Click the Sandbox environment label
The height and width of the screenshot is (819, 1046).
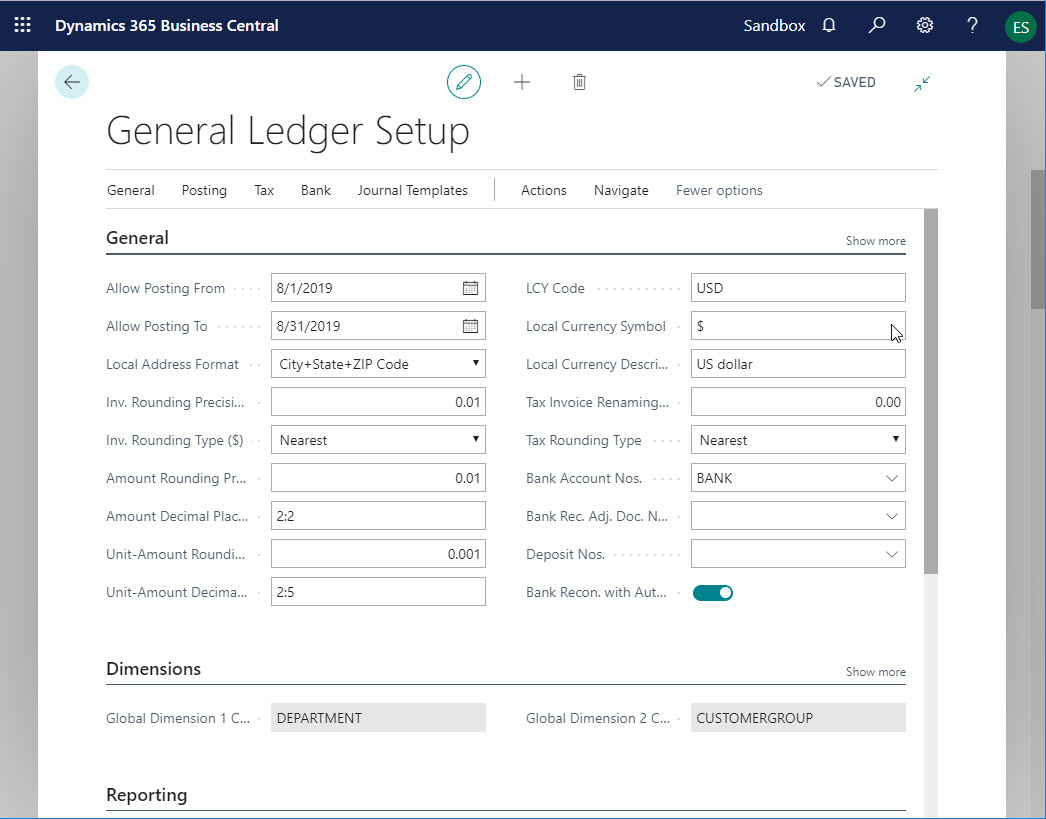[774, 25]
